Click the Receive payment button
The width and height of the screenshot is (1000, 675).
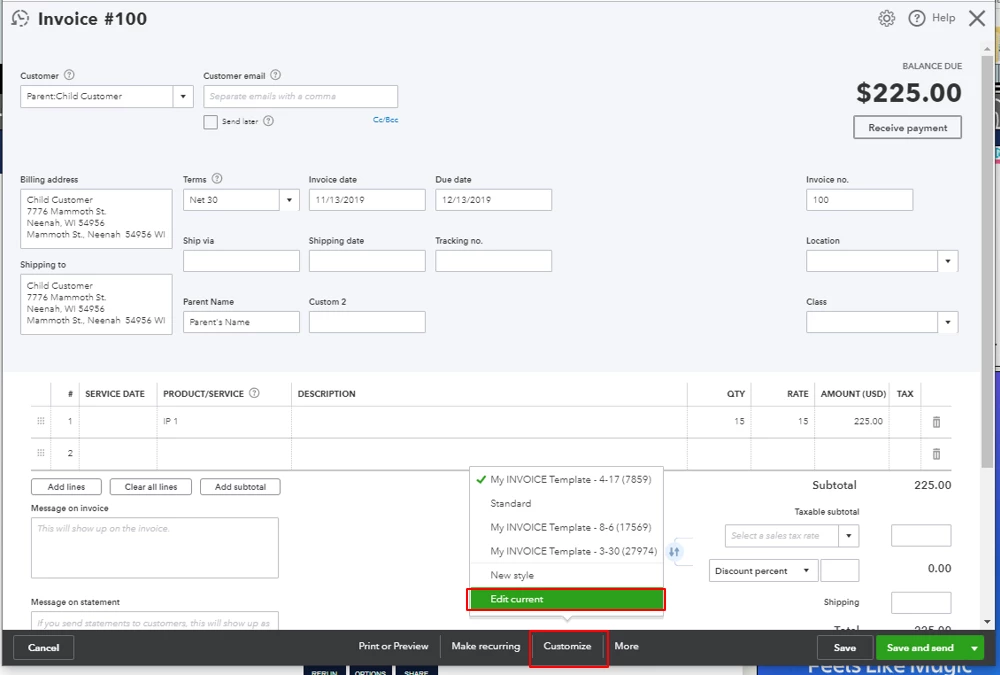[x=908, y=128]
